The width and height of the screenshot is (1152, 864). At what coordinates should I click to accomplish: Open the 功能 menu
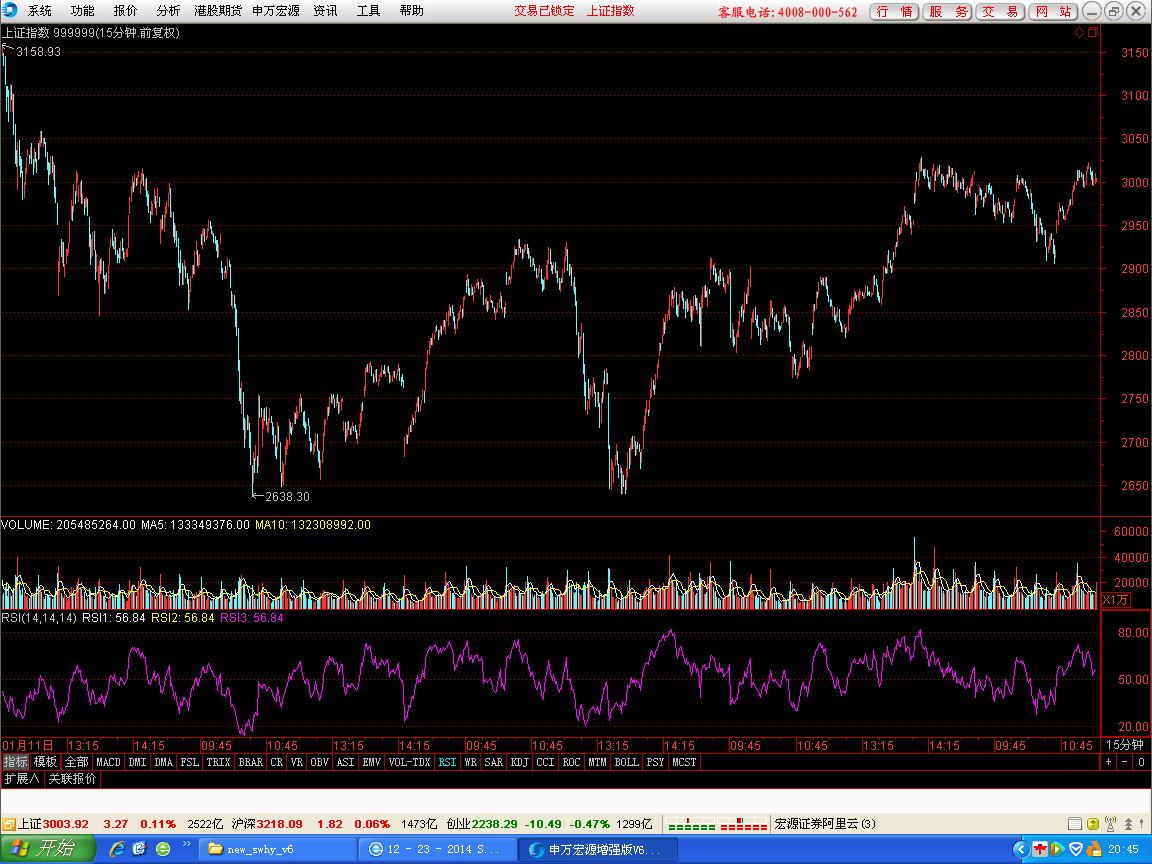82,11
